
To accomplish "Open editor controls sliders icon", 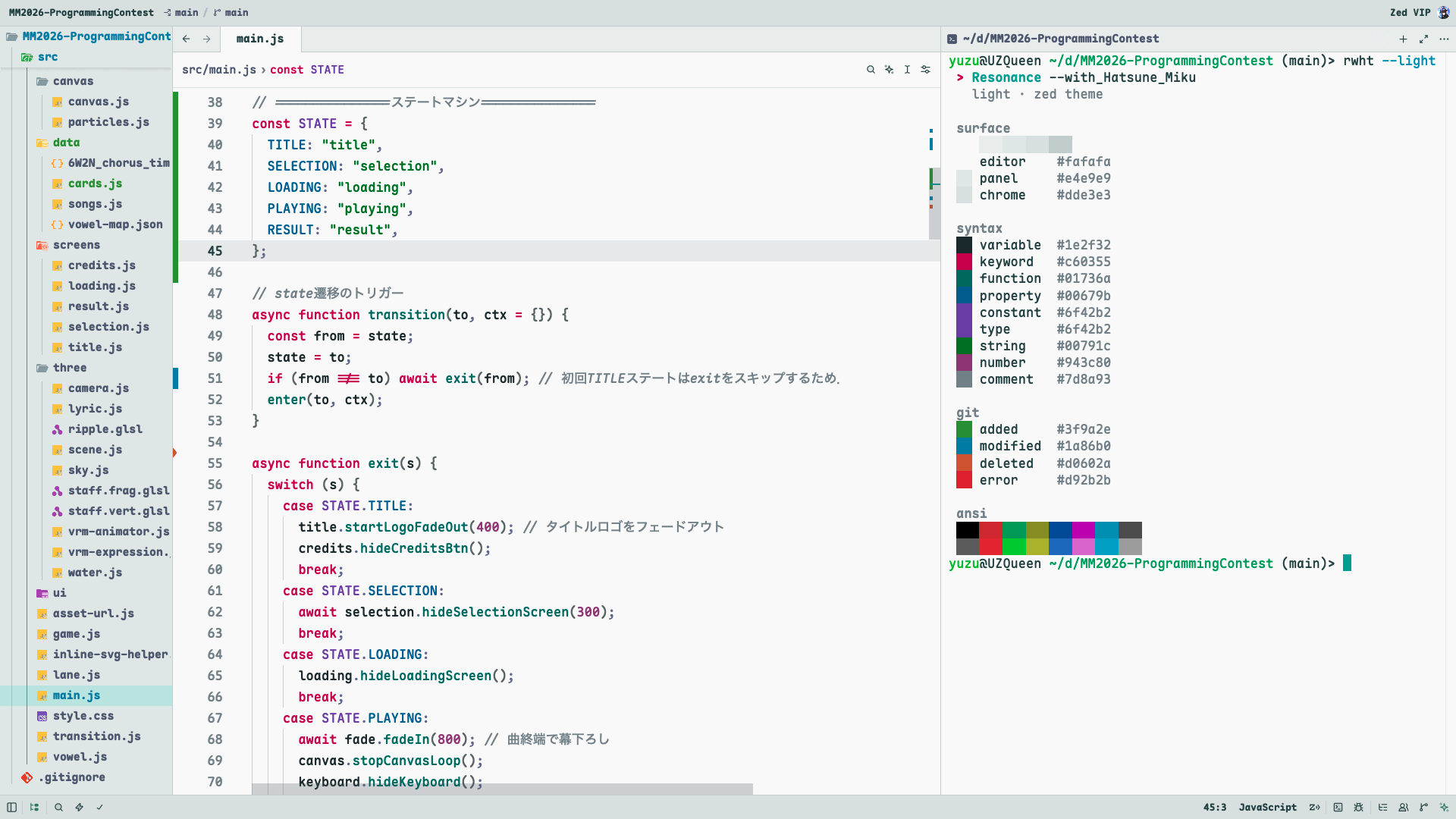I will click(925, 70).
